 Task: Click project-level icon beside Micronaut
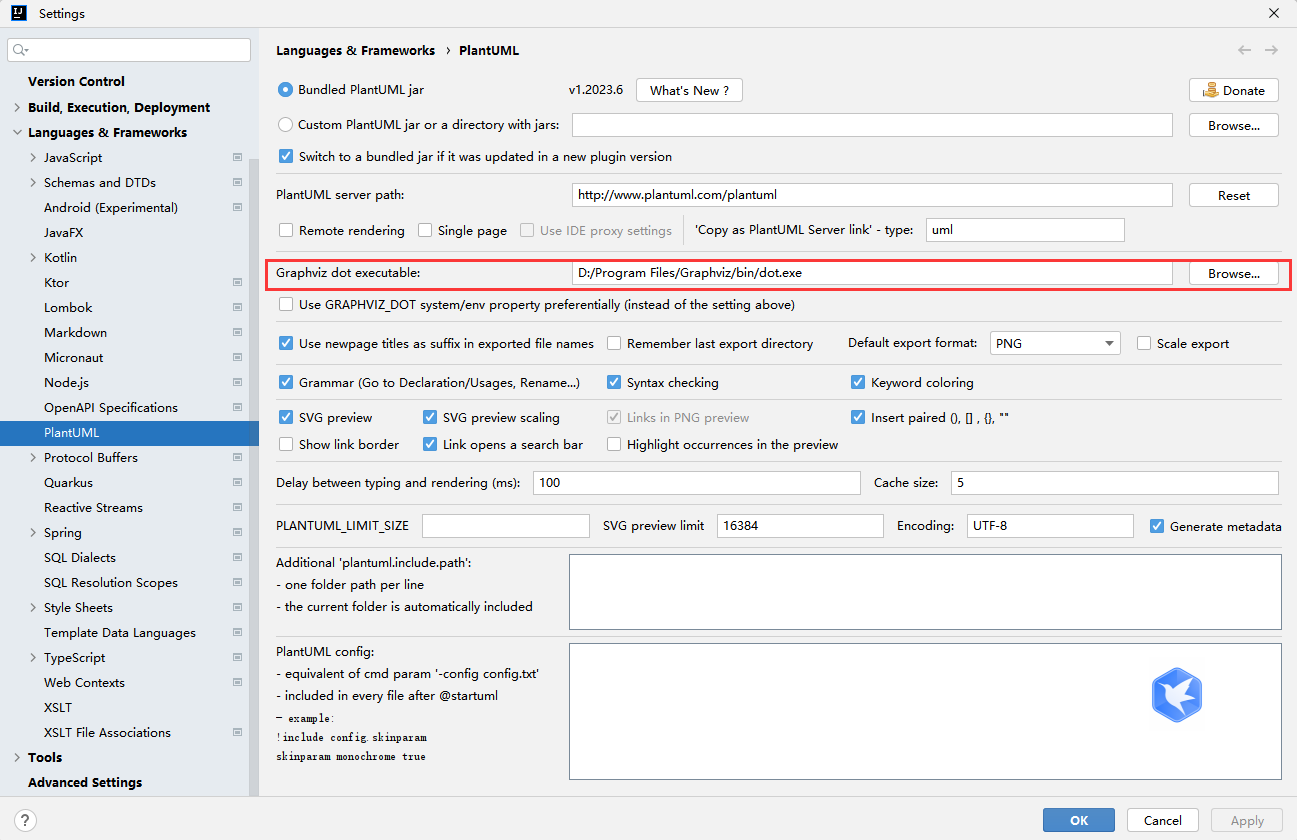point(237,358)
